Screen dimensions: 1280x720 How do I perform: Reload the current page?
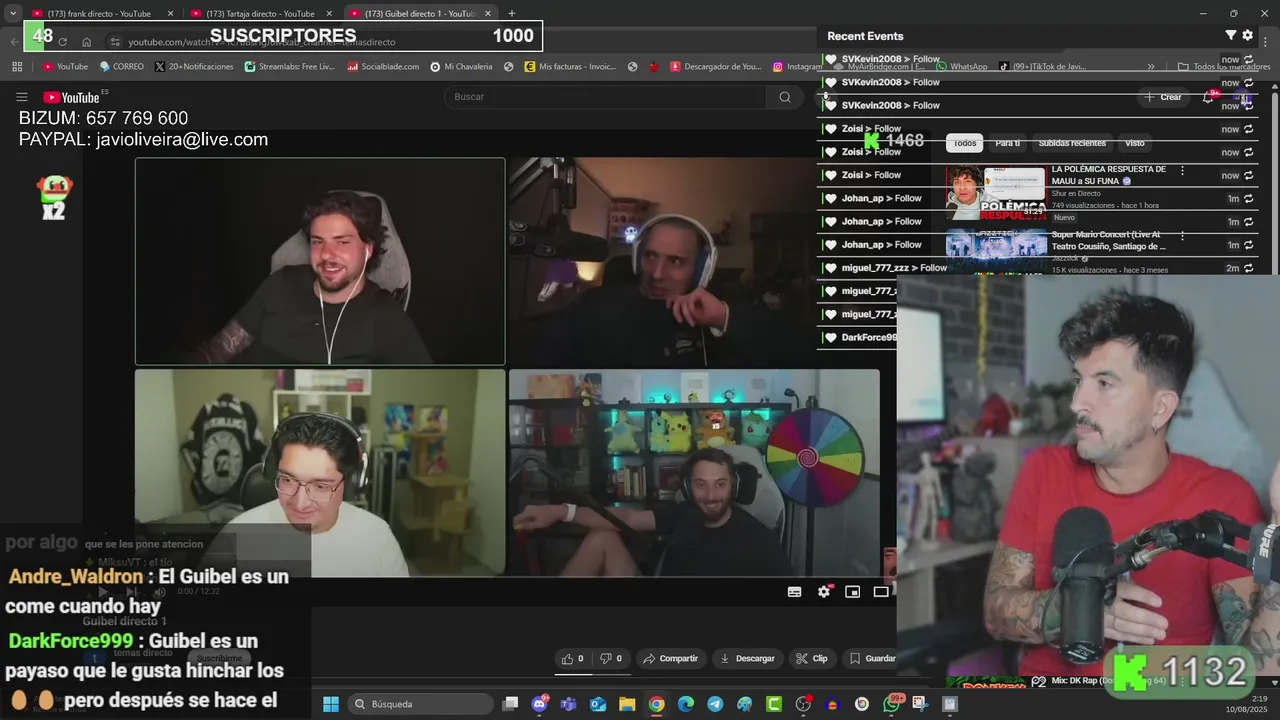point(62,42)
